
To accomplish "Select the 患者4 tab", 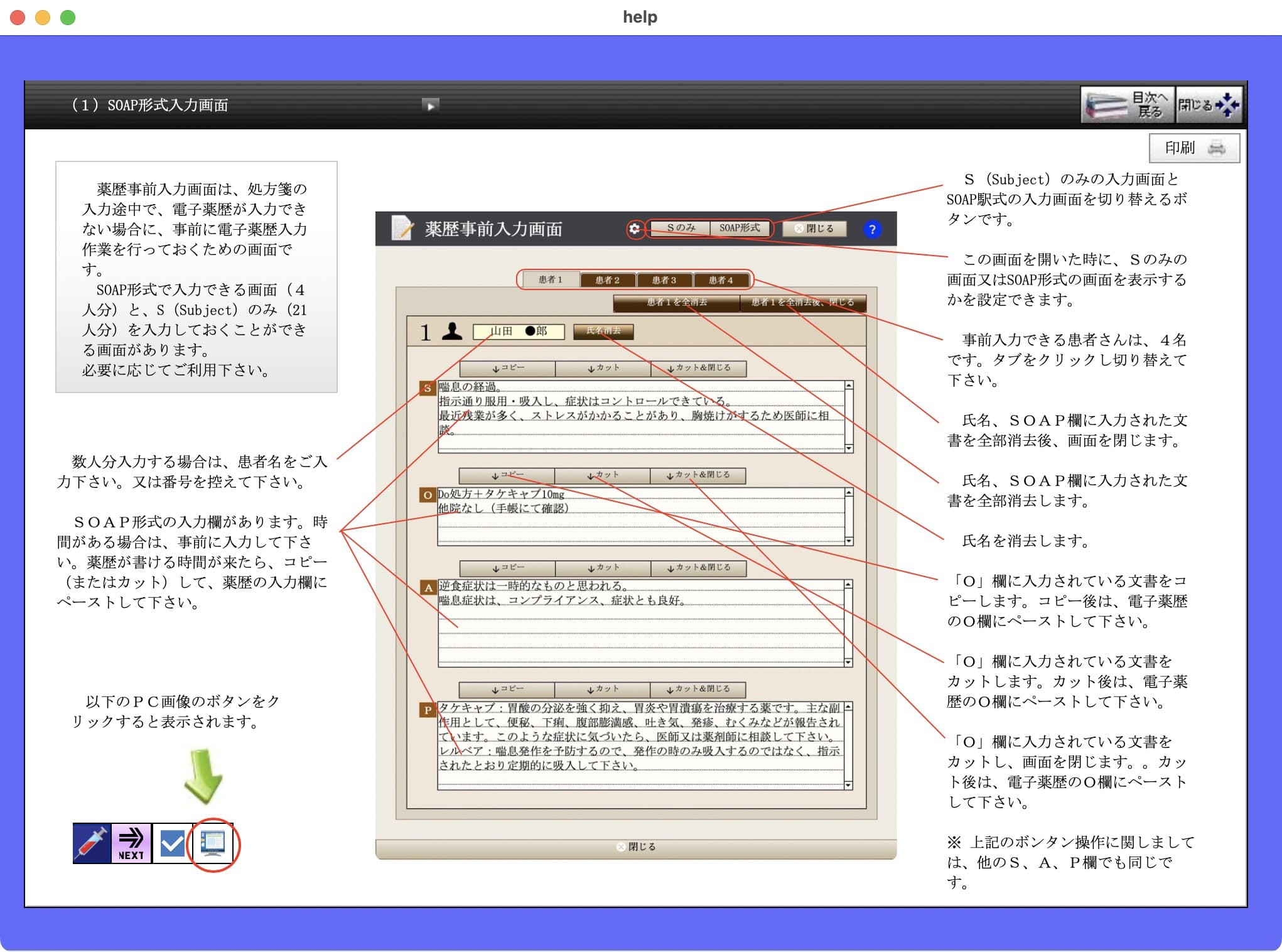I will pos(721,280).
